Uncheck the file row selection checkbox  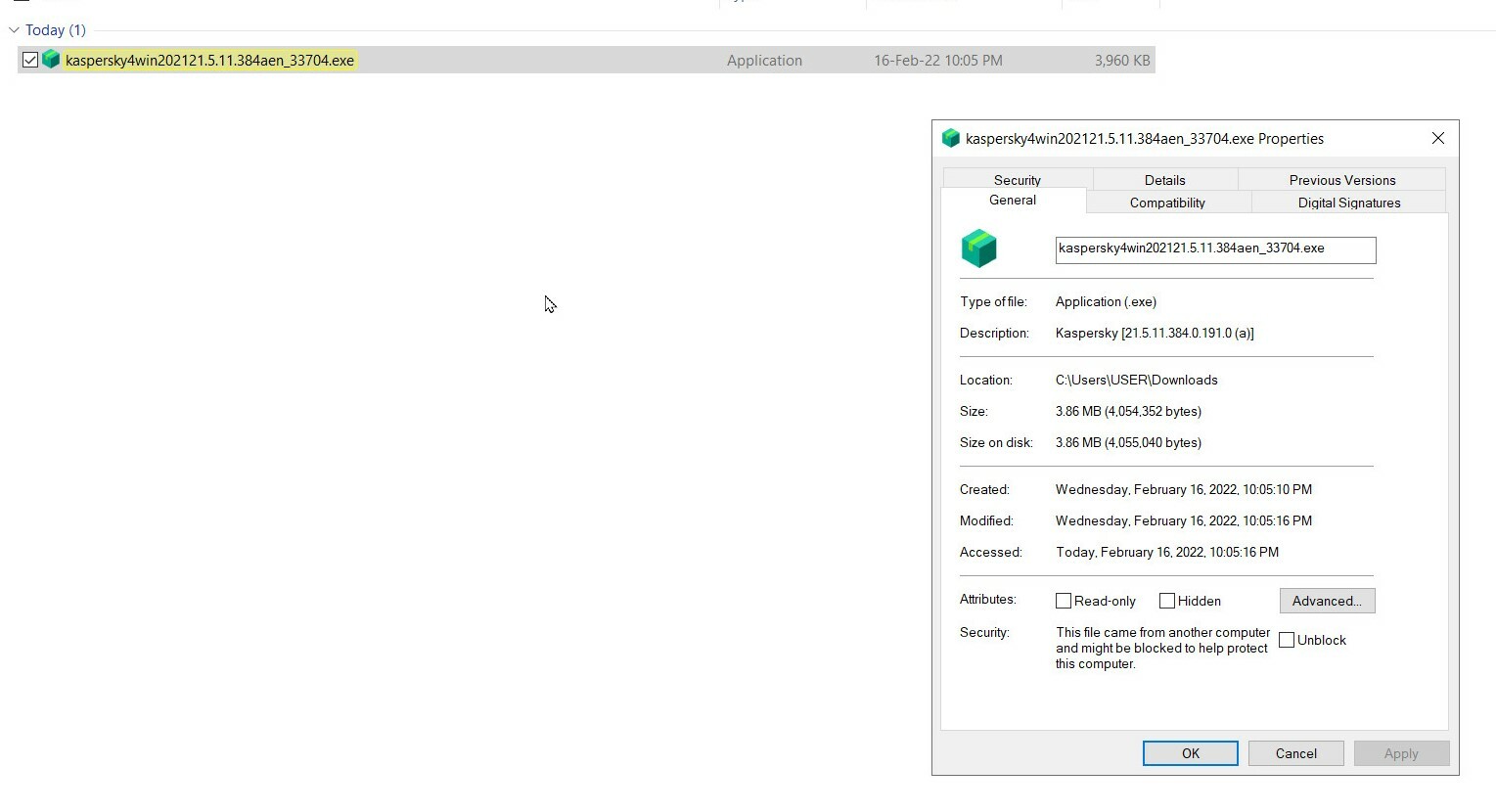[x=30, y=60]
